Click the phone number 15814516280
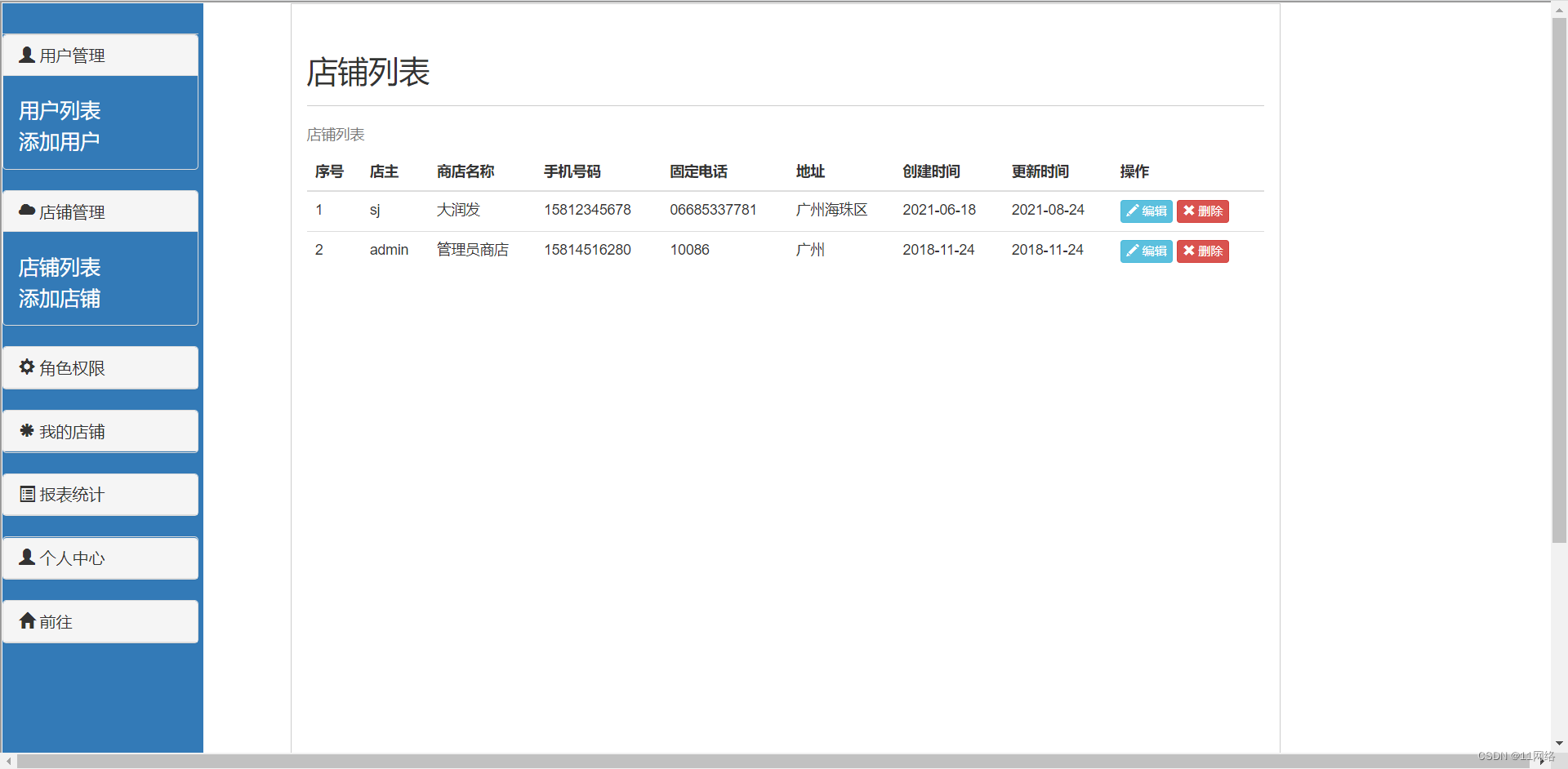The height and width of the screenshot is (769, 1568). pos(587,250)
